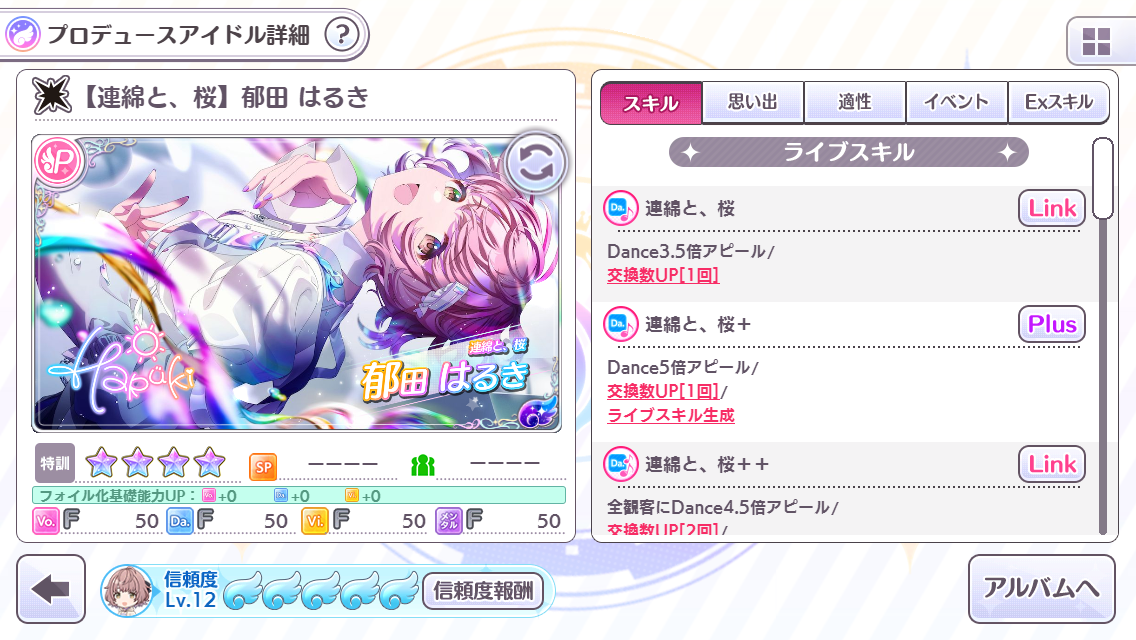Click the Dance icon beside 連綿と、桜+
1136x640 pixels.
(621, 324)
